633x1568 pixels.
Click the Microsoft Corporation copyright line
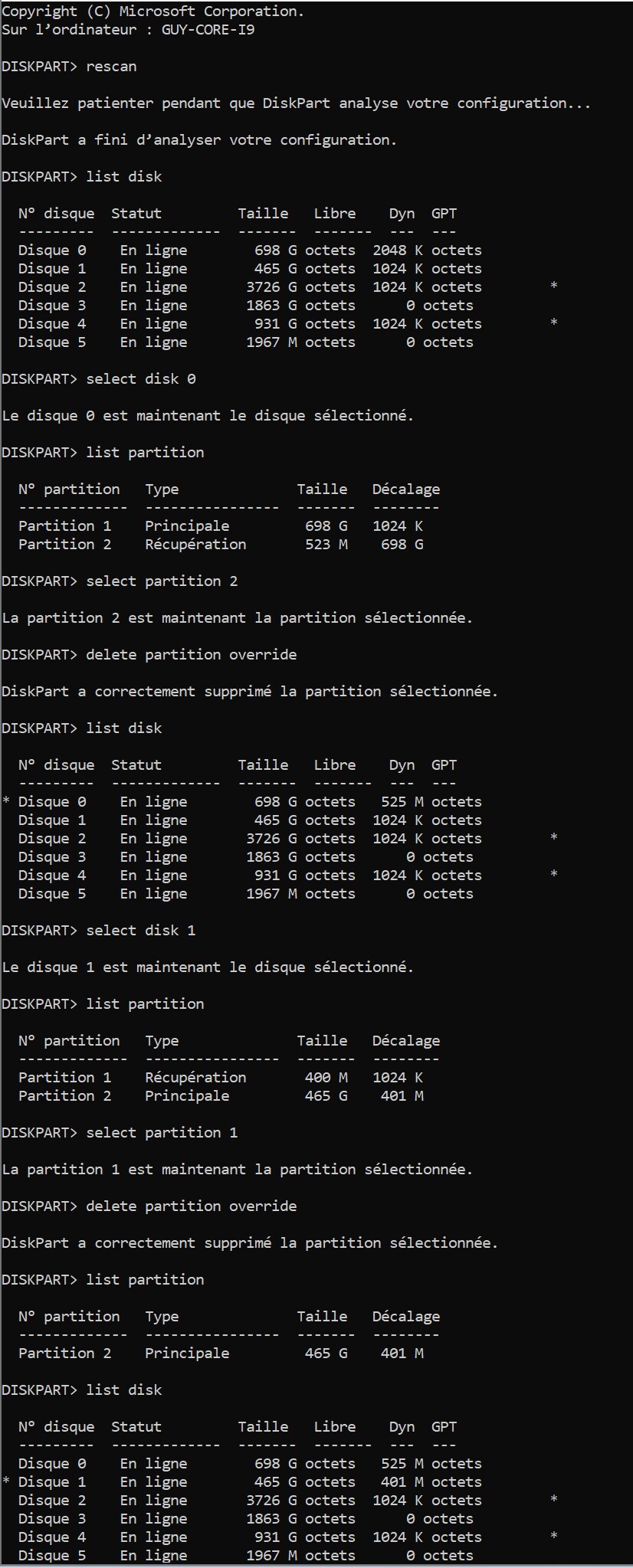coord(153,11)
